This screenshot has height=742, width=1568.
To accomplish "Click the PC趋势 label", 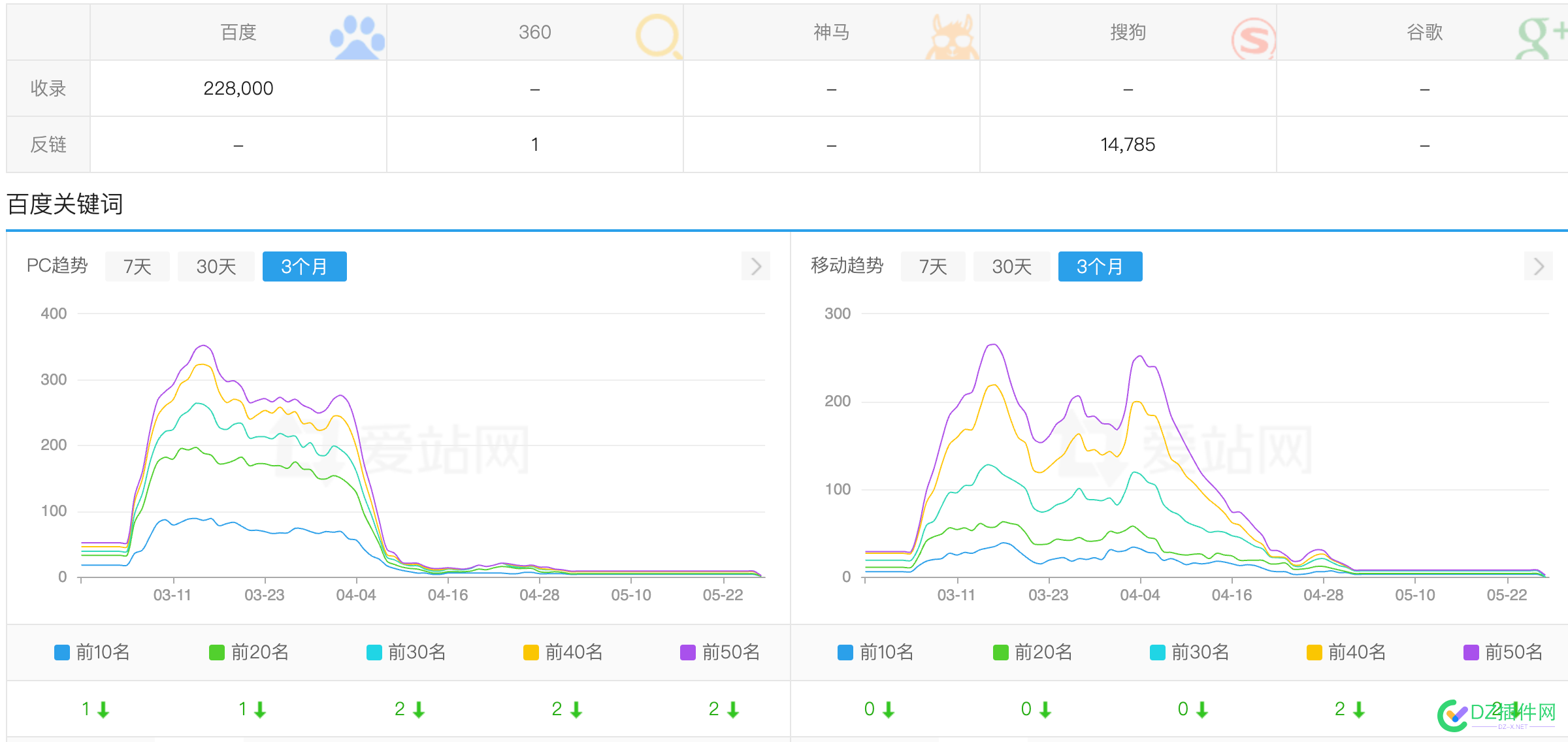I will pyautogui.click(x=57, y=265).
